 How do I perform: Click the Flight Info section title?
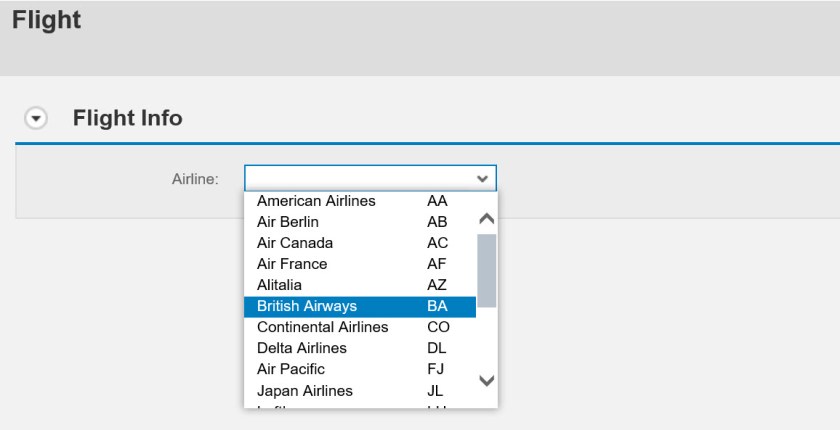[128, 118]
